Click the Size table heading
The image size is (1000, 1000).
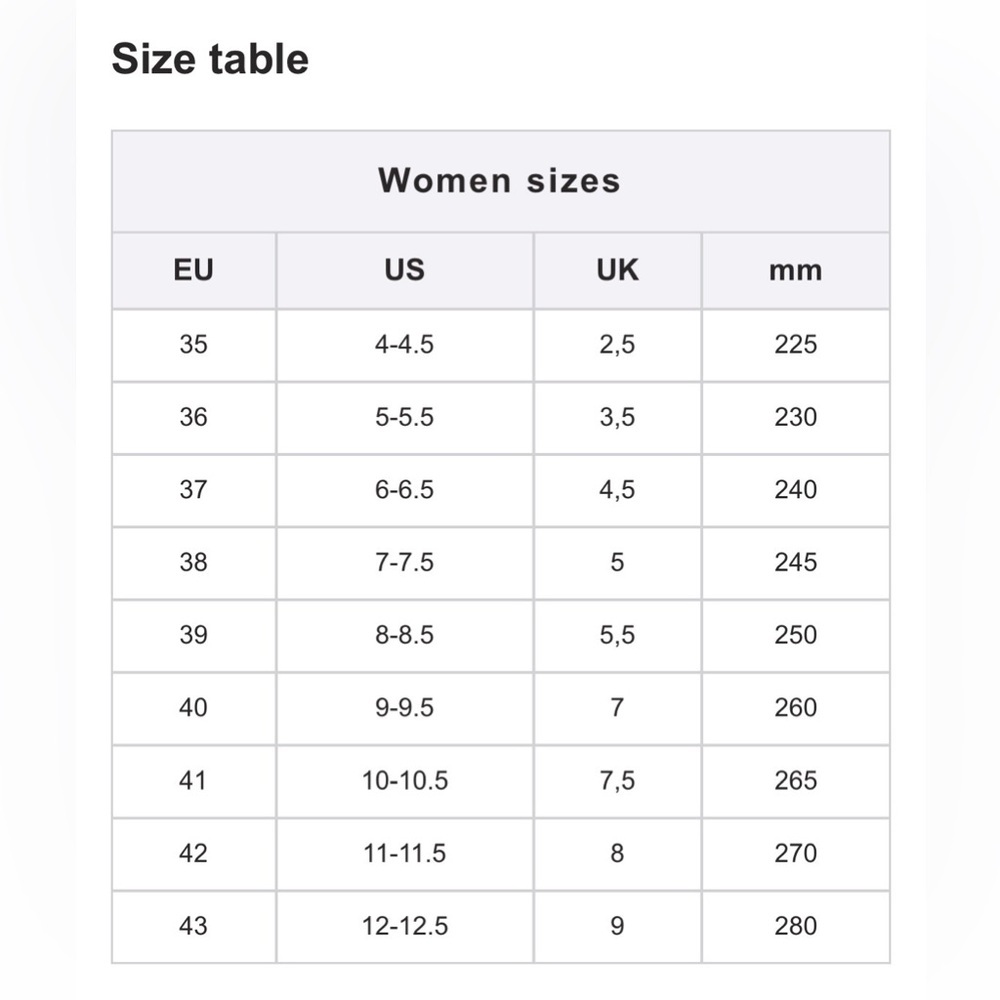click(x=210, y=59)
